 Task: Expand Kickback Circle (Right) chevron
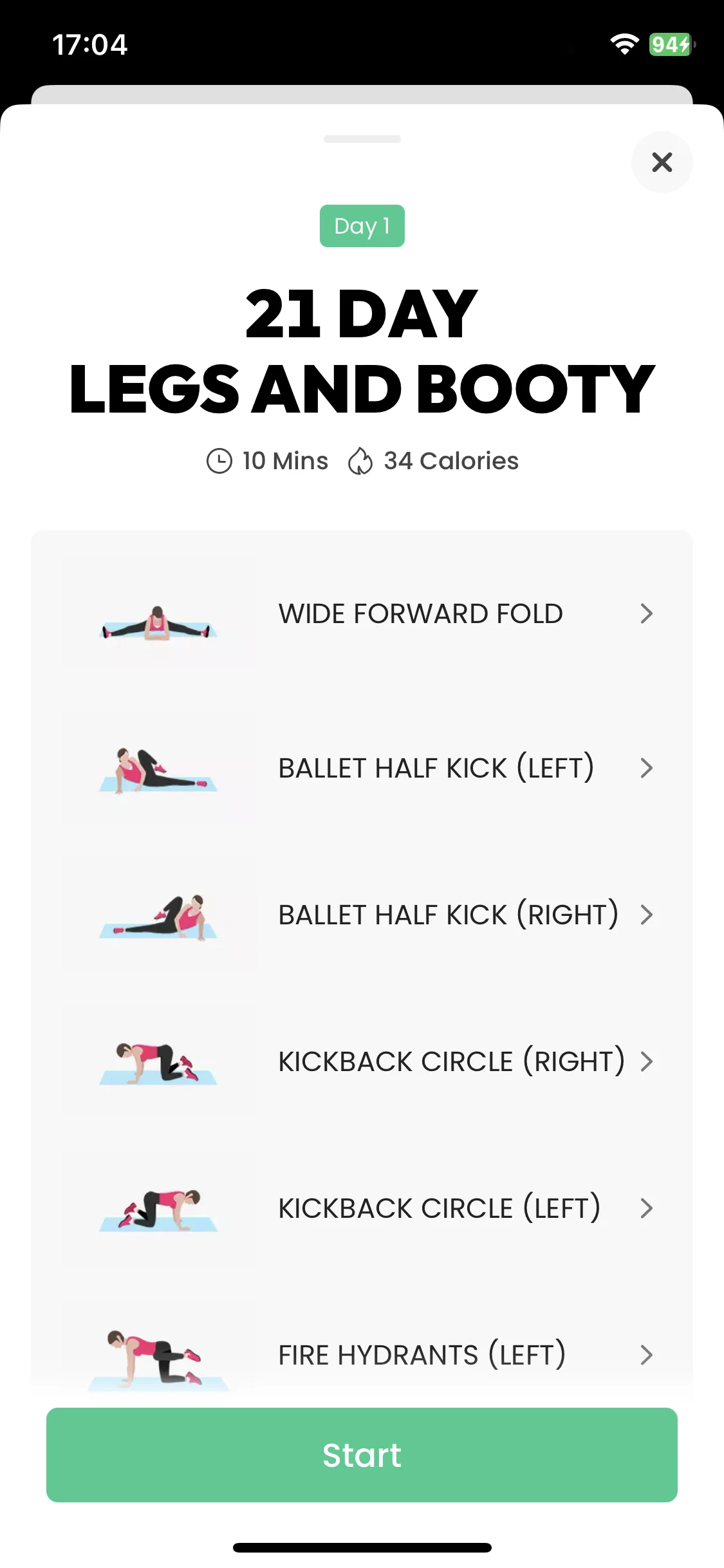coord(647,1061)
